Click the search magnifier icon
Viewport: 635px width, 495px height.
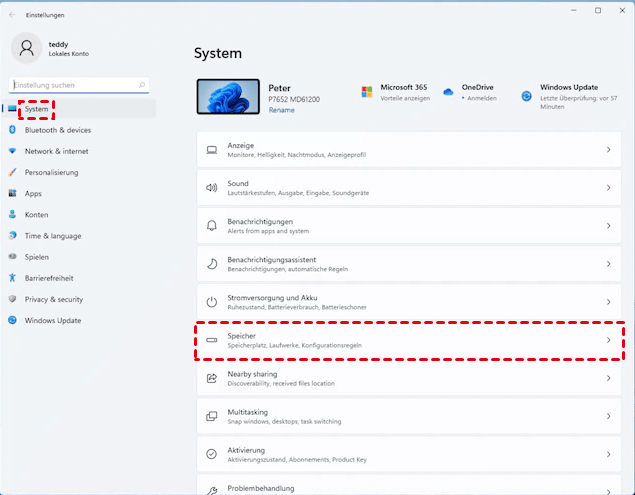coord(142,86)
